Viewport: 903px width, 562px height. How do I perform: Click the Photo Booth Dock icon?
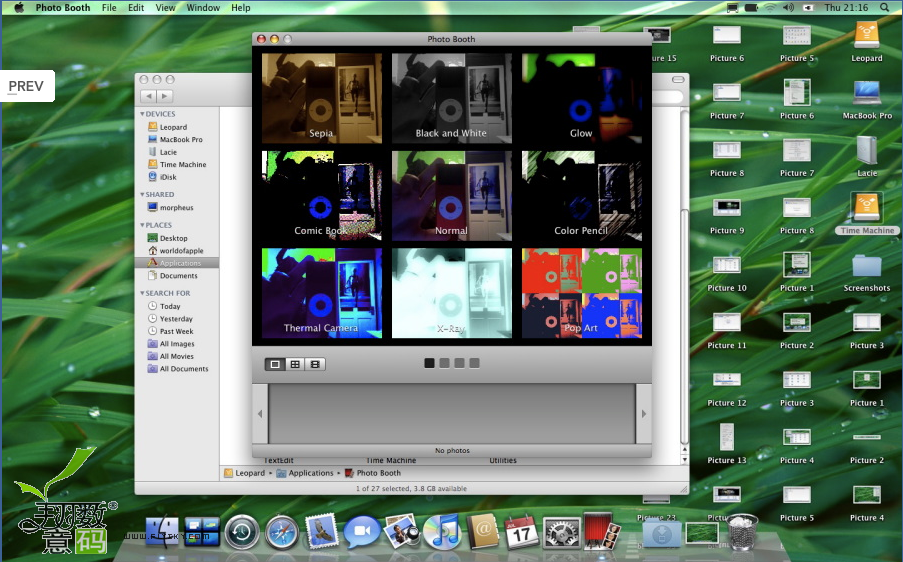601,531
